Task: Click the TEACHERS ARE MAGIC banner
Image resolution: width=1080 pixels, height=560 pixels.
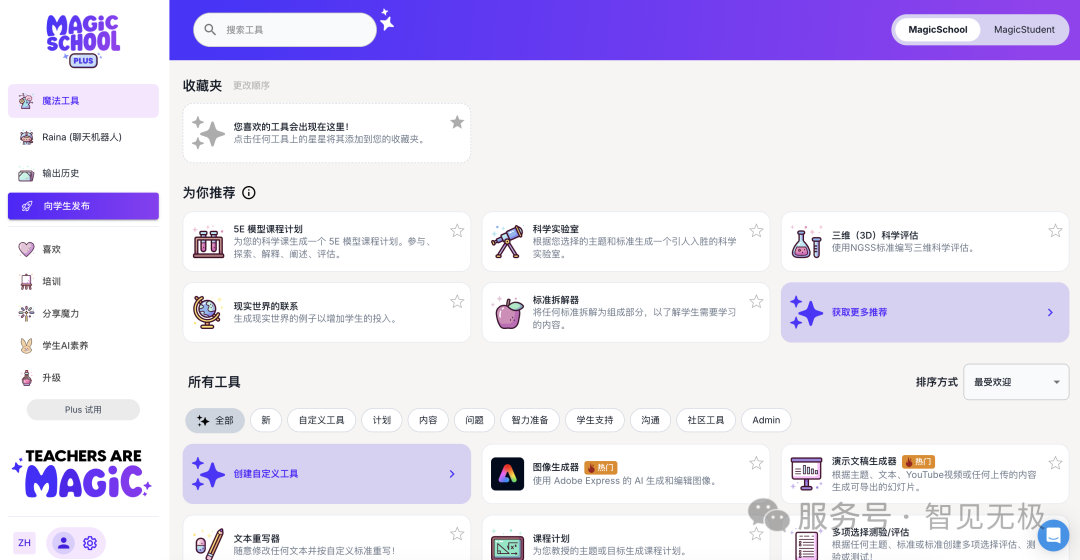Action: point(82,473)
